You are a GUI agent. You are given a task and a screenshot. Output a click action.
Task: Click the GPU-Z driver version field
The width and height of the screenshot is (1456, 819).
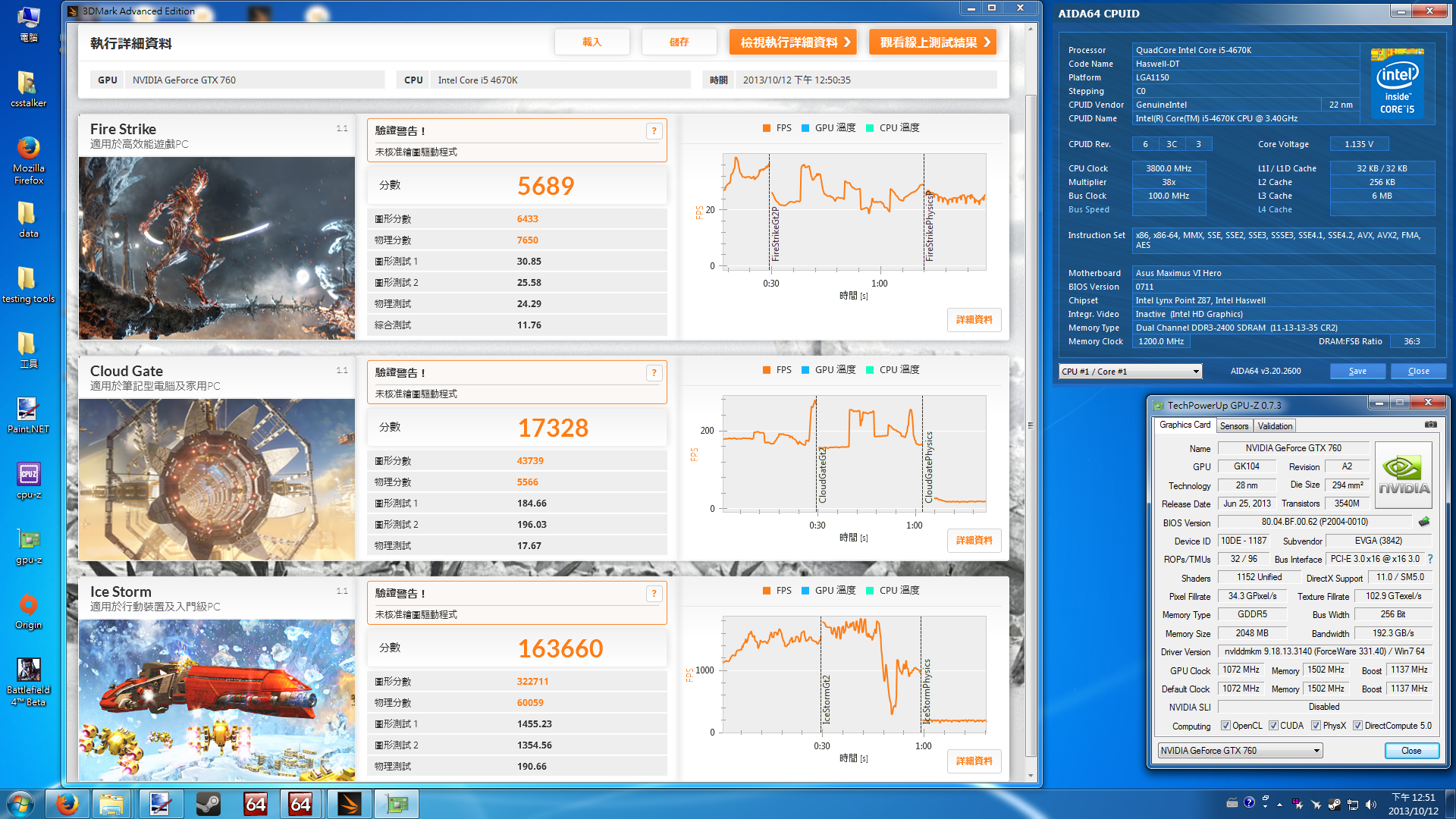(x=1324, y=651)
